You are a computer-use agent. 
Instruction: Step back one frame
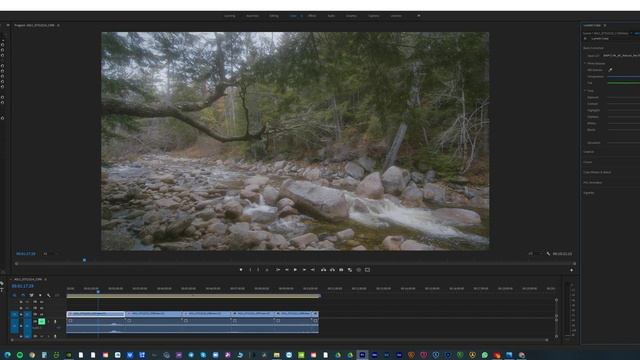tap(287, 270)
